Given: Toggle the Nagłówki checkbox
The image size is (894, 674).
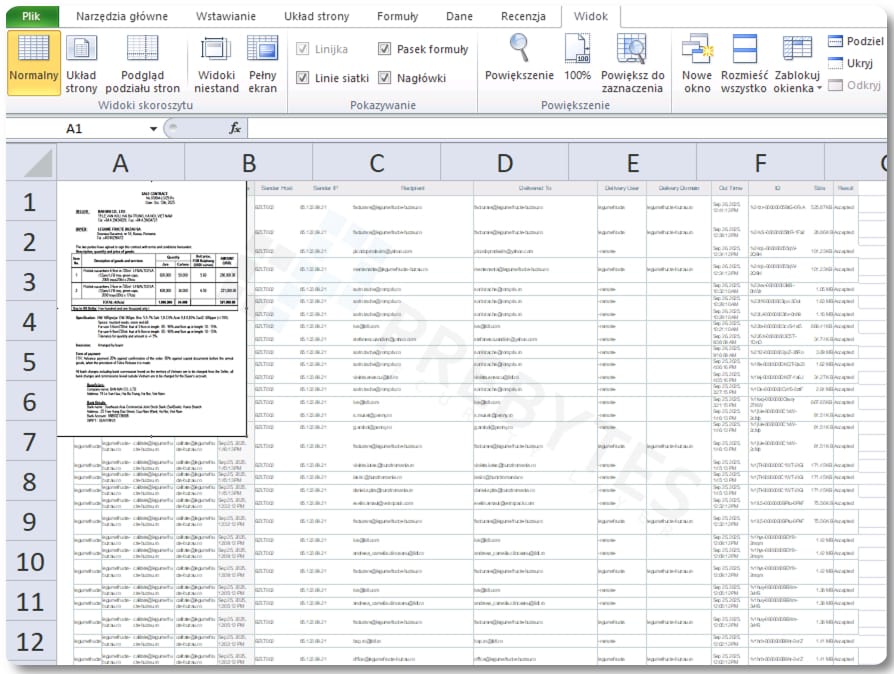Looking at the screenshot, I should coord(385,78).
